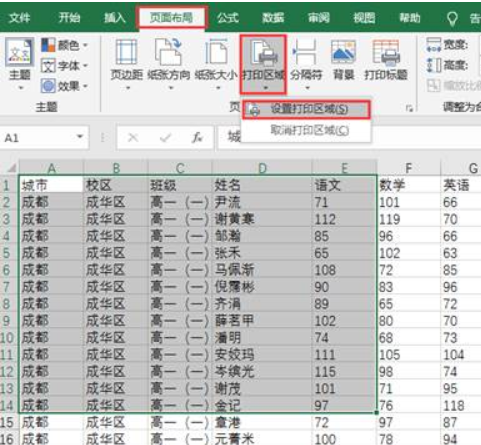
Task: Click the Print Titles (打印标题) icon
Action: (x=386, y=53)
